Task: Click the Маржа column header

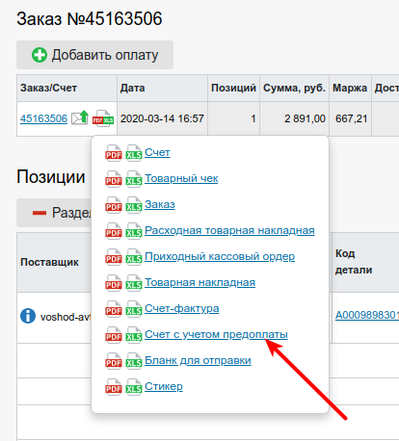Action: pos(350,88)
